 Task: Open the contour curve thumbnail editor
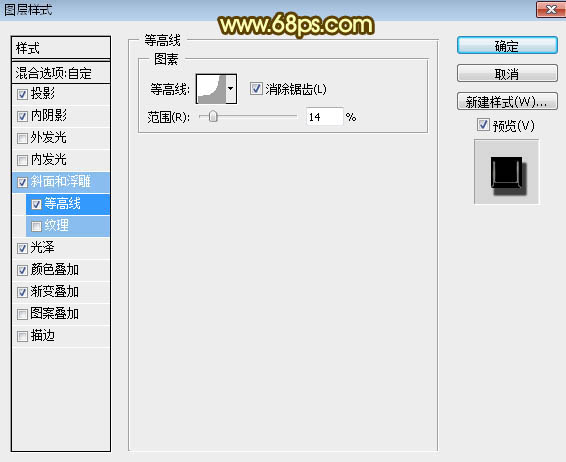[211, 89]
